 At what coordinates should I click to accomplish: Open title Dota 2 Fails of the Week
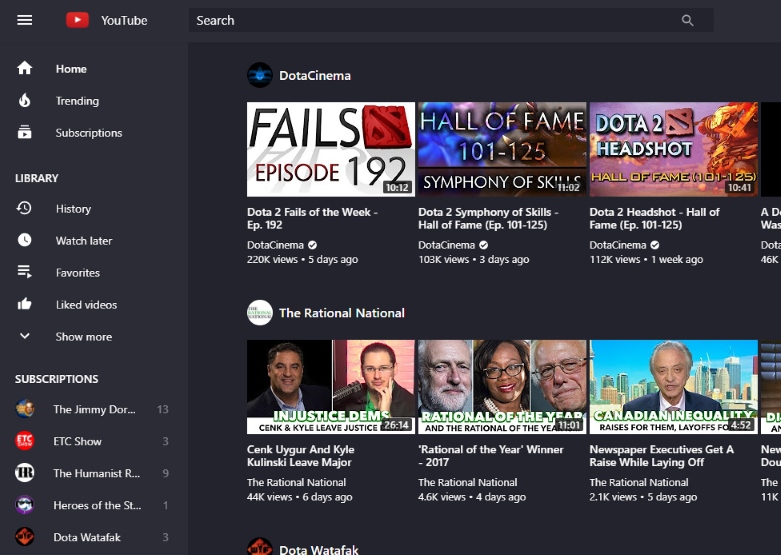pyautogui.click(x=312, y=218)
